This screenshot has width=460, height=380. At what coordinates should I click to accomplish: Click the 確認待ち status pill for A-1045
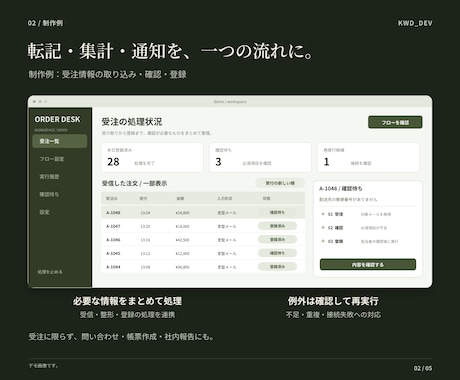[x=277, y=253]
